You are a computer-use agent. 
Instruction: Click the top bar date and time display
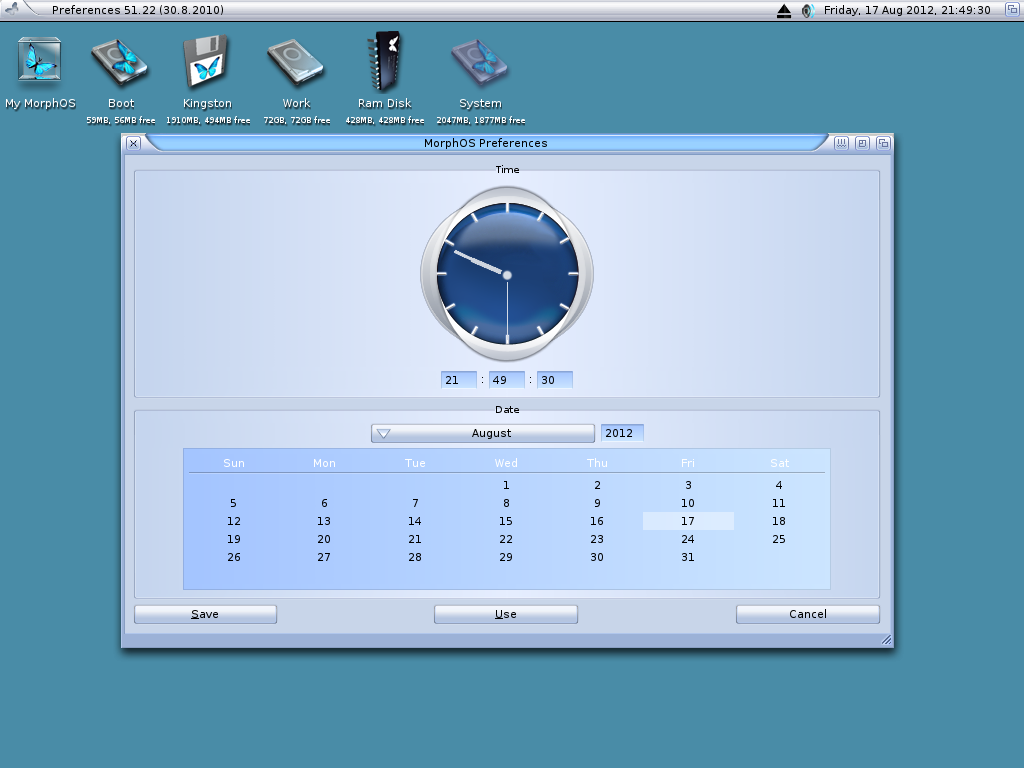(907, 10)
